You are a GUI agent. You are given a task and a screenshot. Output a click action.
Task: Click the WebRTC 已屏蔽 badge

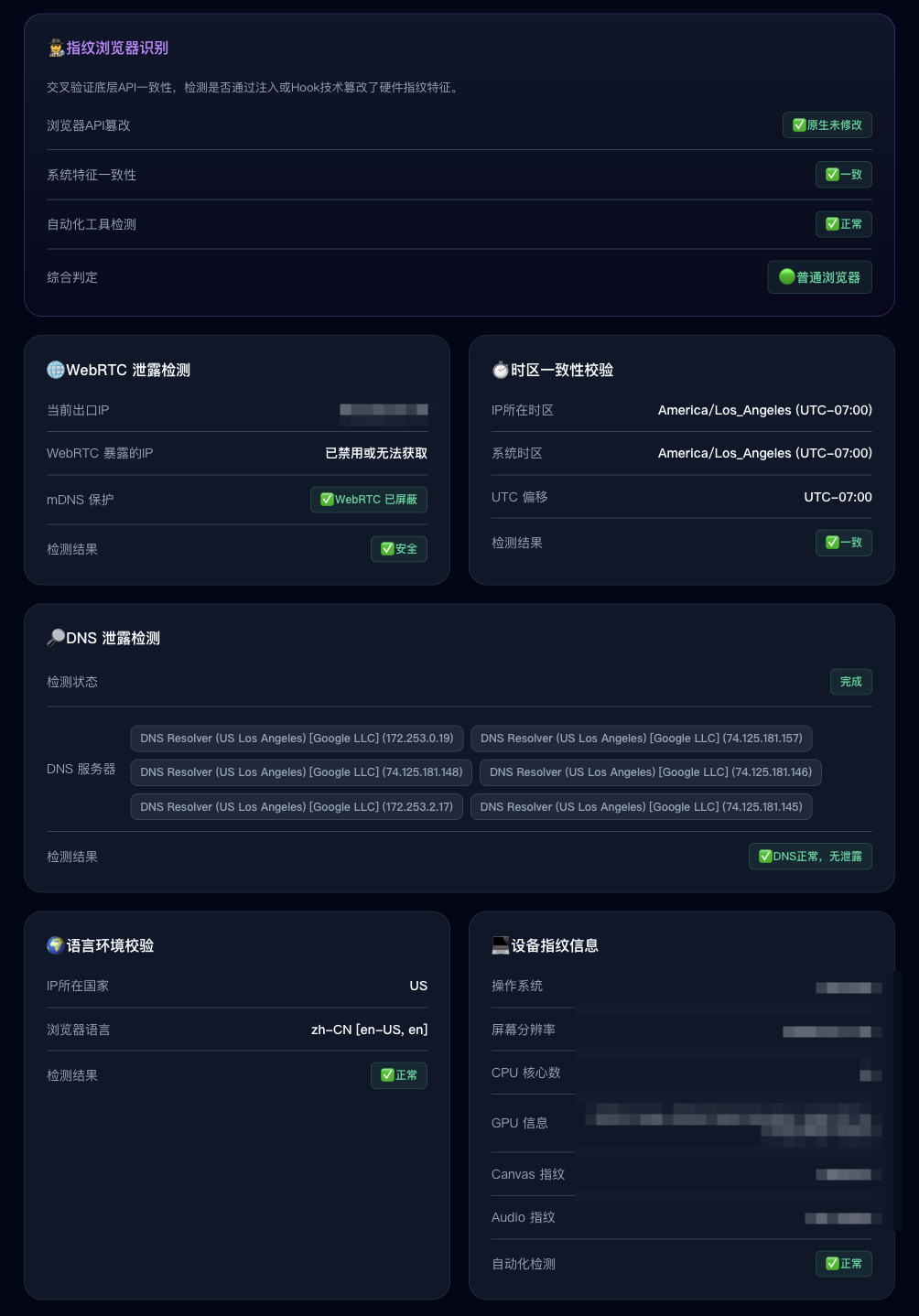pyautogui.click(x=369, y=500)
